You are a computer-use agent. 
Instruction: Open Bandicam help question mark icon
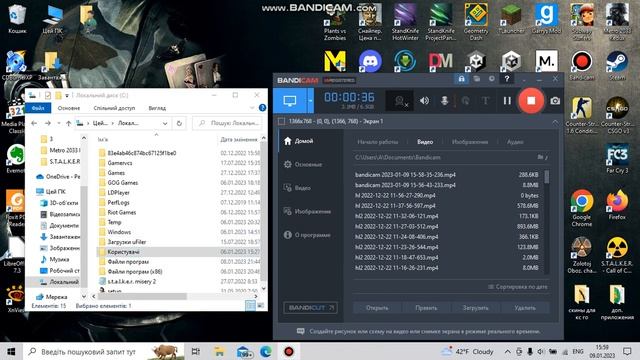point(507,79)
